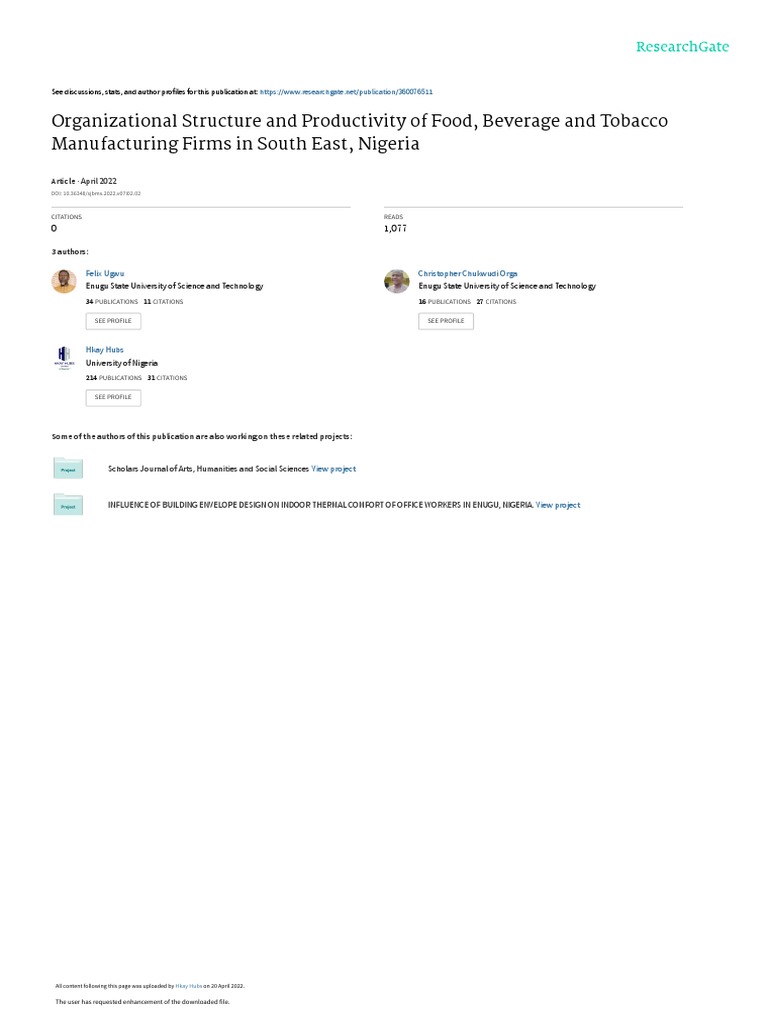
Task: Open the Hkay Hubs author link
Action: [104, 350]
